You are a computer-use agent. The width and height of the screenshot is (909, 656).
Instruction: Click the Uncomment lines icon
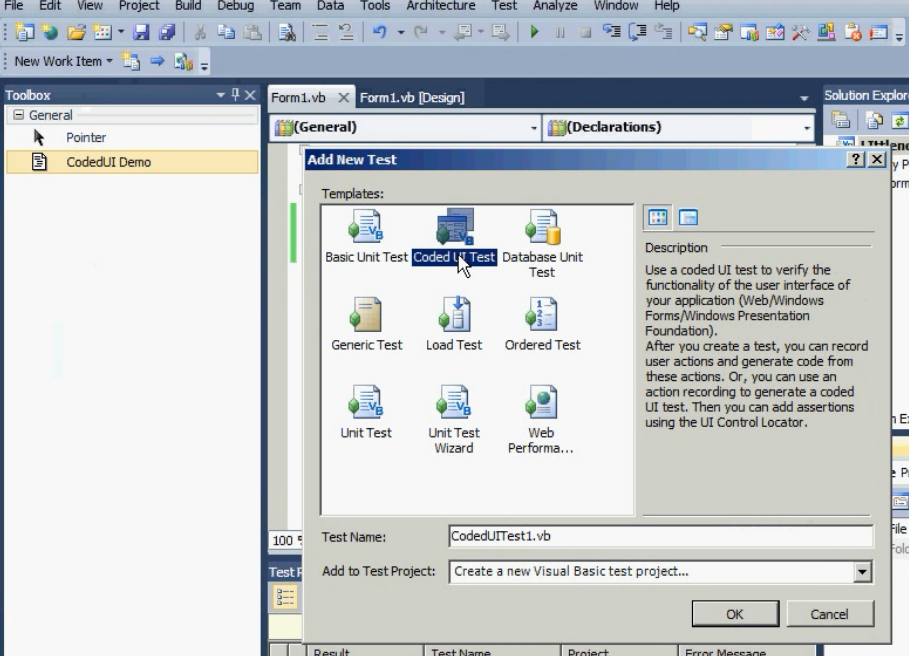[x=346, y=32]
